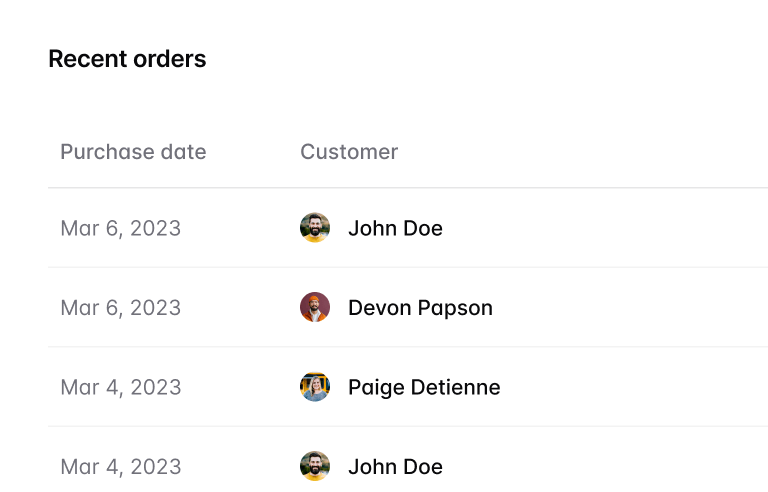
Task: Select the last visible John Doe order row
Action: point(600,466)
